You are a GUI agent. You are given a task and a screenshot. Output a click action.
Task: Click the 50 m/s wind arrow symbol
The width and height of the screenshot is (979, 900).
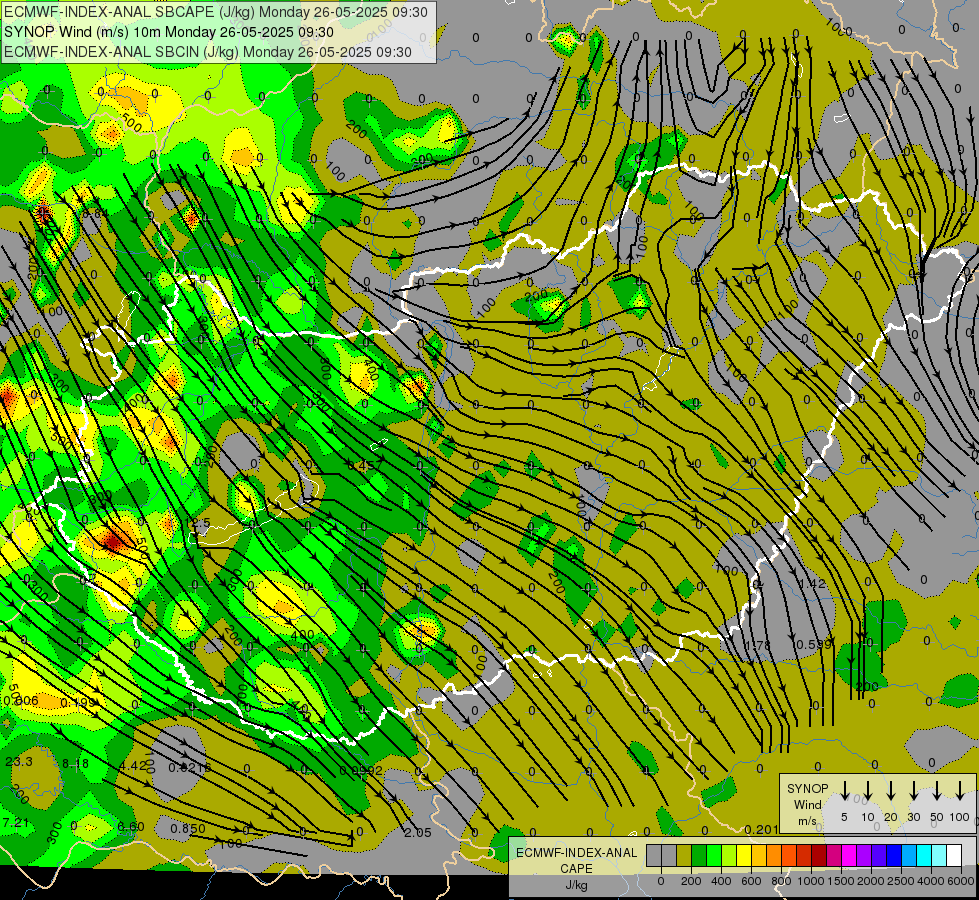tap(937, 791)
